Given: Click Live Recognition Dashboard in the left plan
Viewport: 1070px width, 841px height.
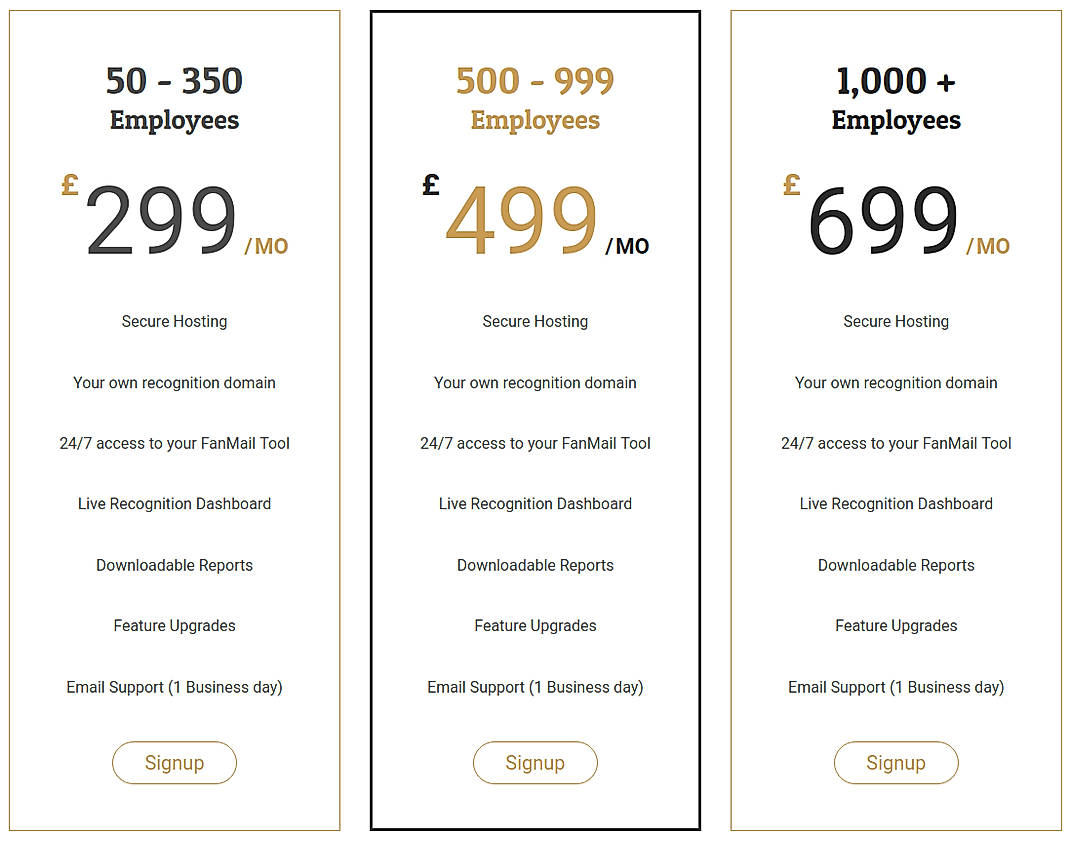Looking at the screenshot, I should point(174,503).
